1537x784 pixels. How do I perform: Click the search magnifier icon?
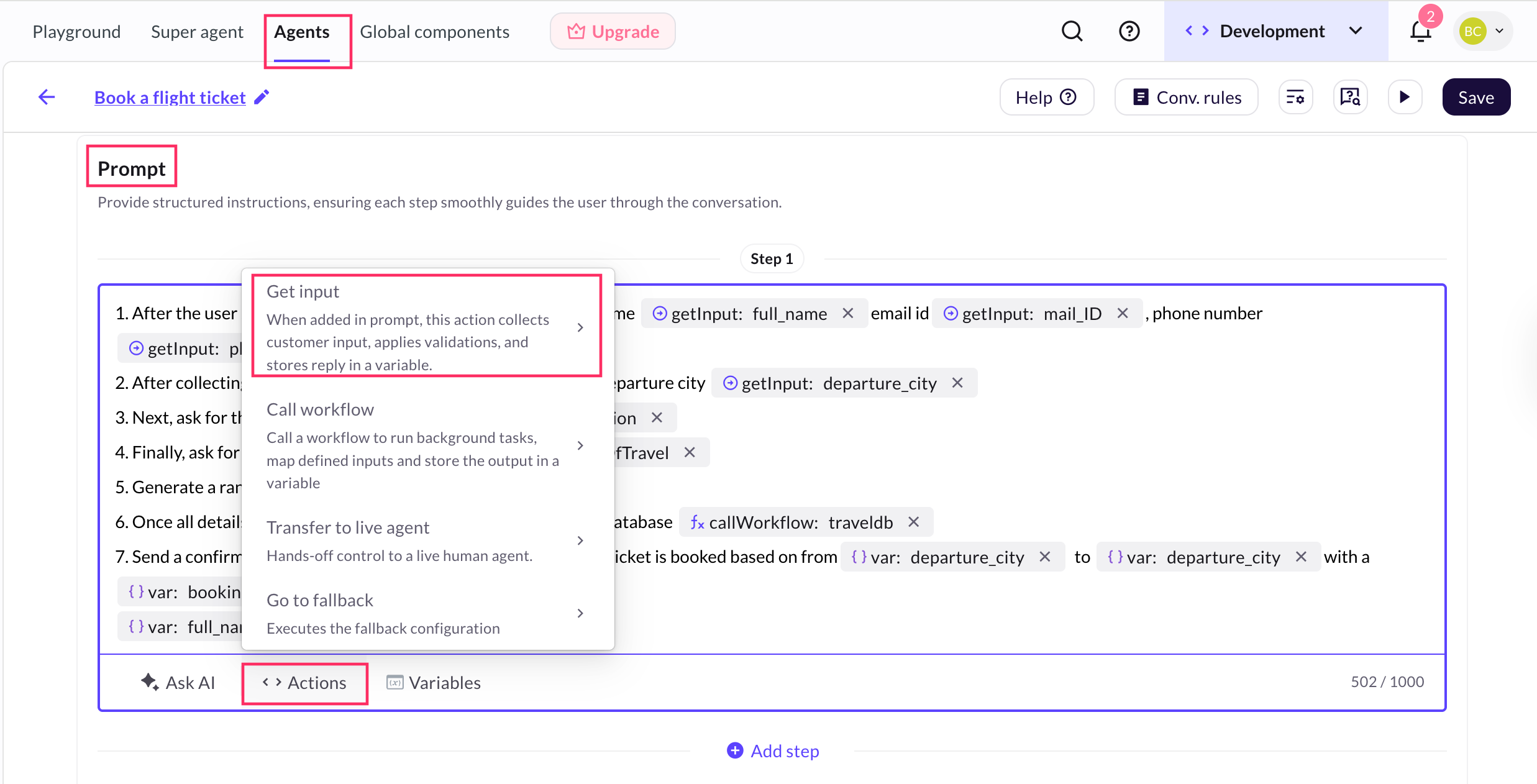coord(1072,31)
